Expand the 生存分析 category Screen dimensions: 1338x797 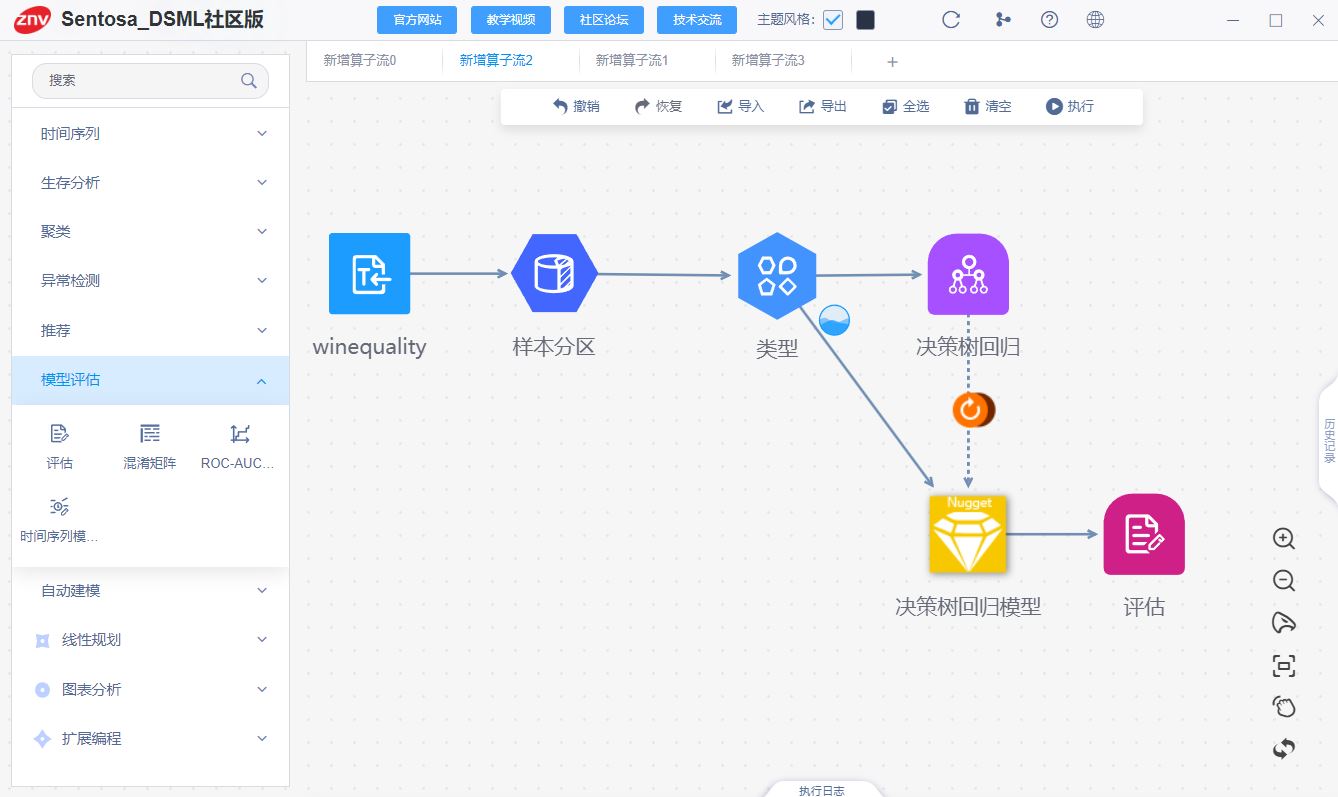tap(150, 183)
